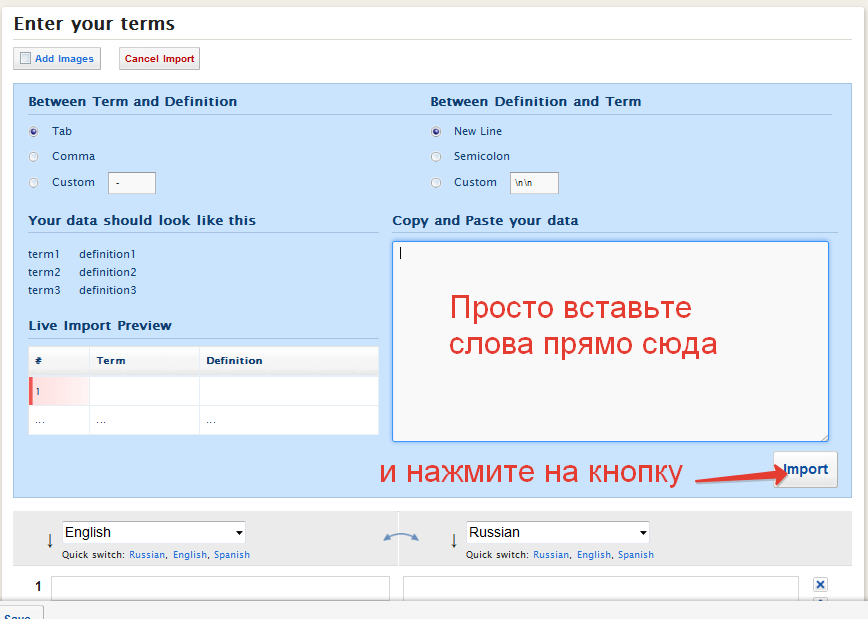Click the down arrow beside the Russian selector
868x619 pixels.
click(455, 541)
